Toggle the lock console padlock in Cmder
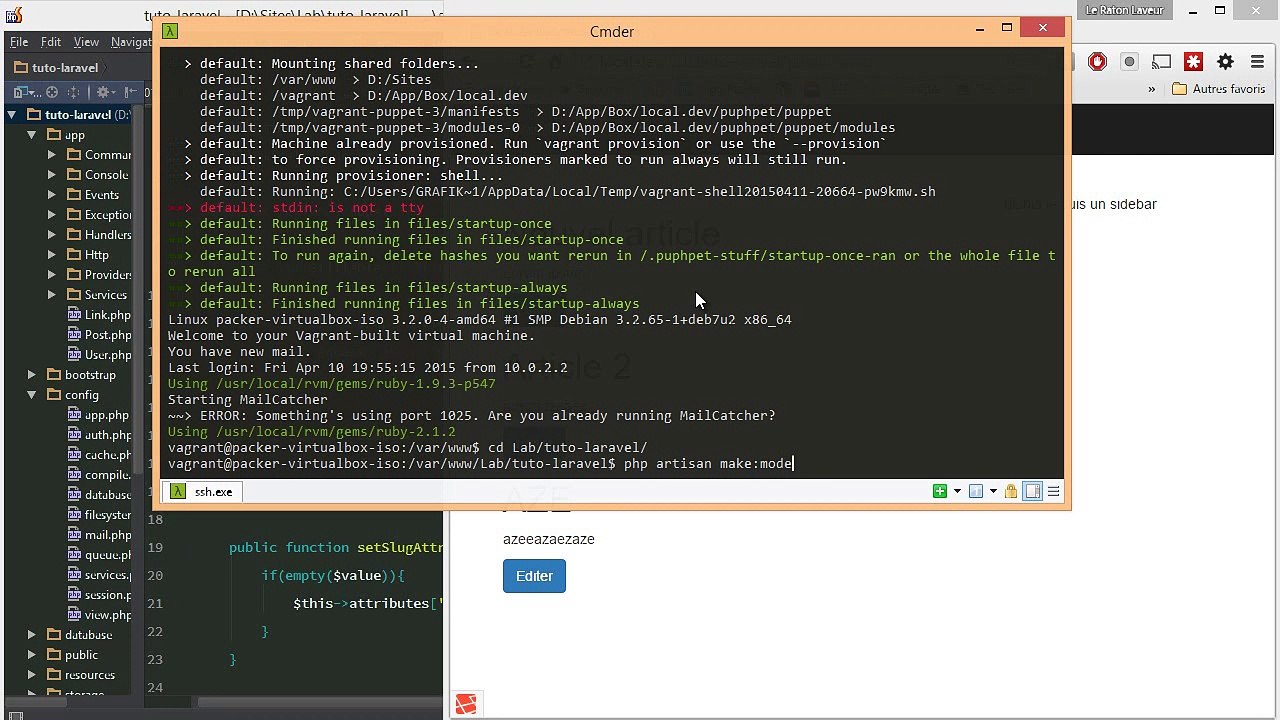1280x720 pixels. tap(1011, 491)
